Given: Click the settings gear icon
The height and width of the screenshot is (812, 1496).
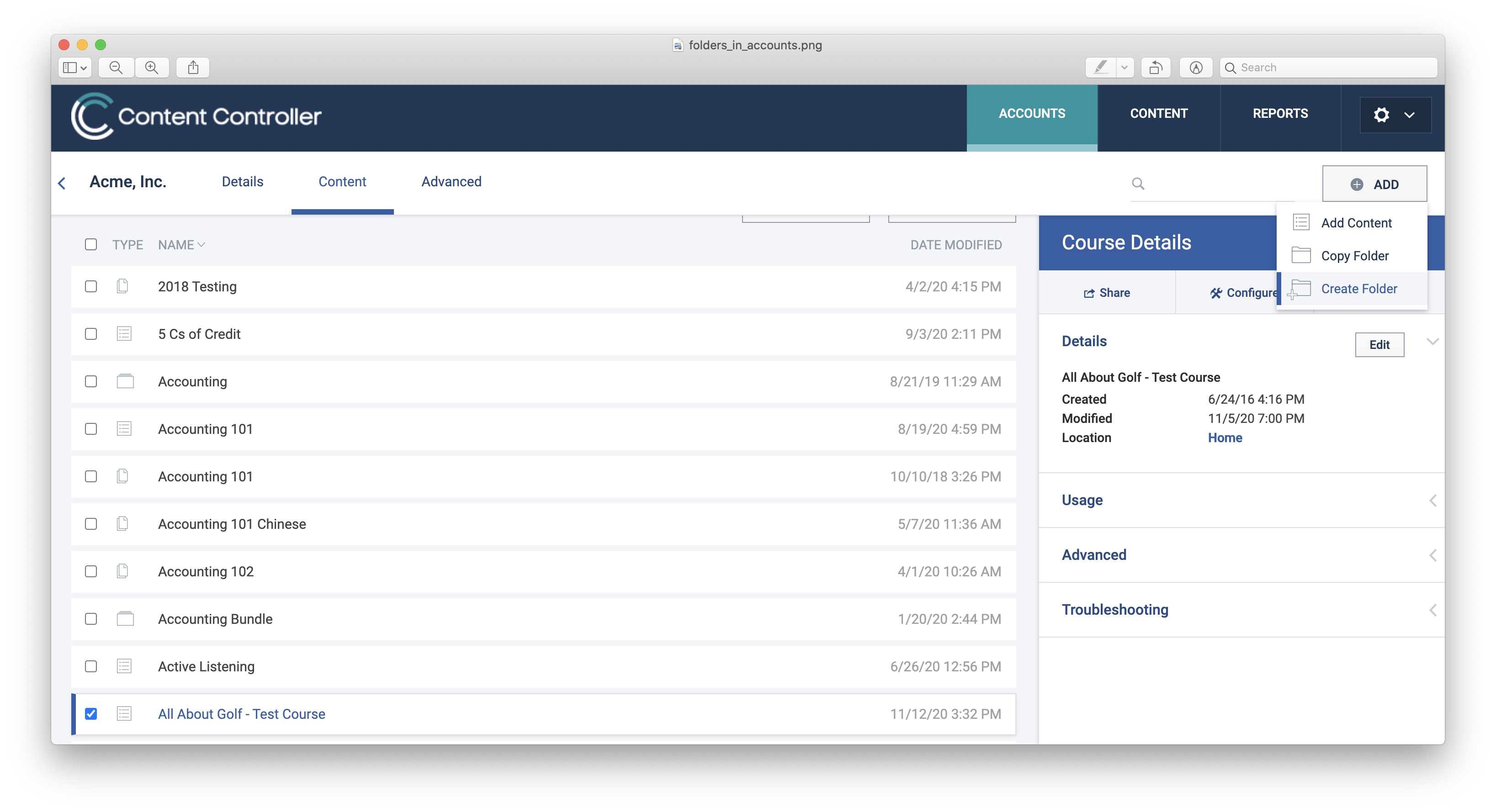Looking at the screenshot, I should pos(1382,114).
